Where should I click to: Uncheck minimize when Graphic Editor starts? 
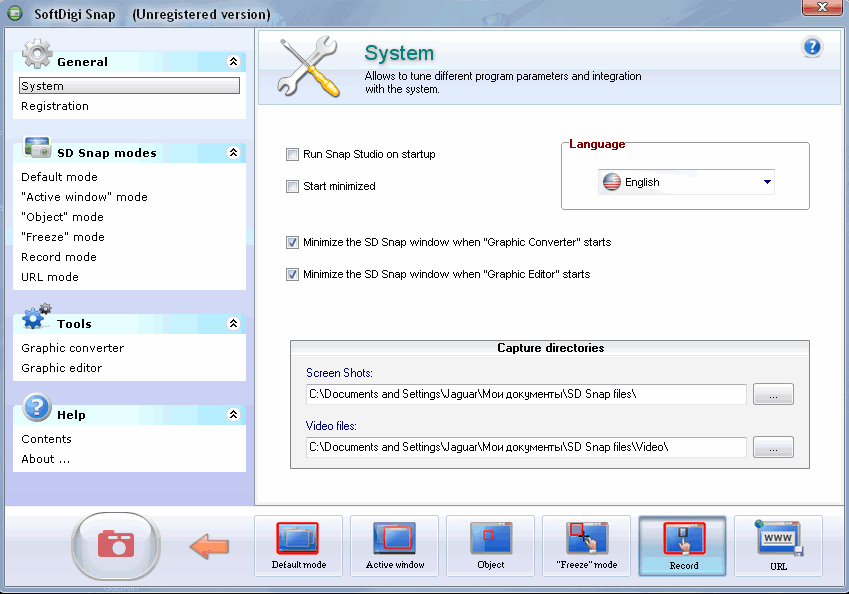pyautogui.click(x=292, y=275)
